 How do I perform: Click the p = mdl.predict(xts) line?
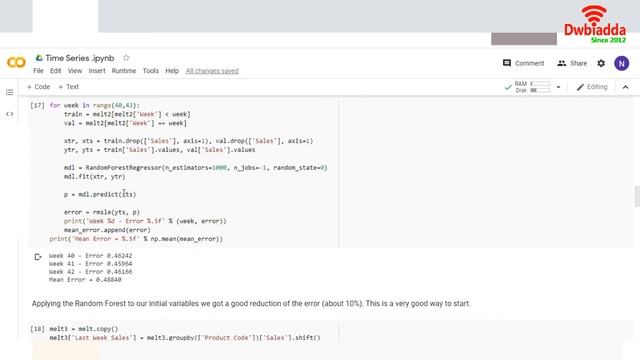[100, 194]
